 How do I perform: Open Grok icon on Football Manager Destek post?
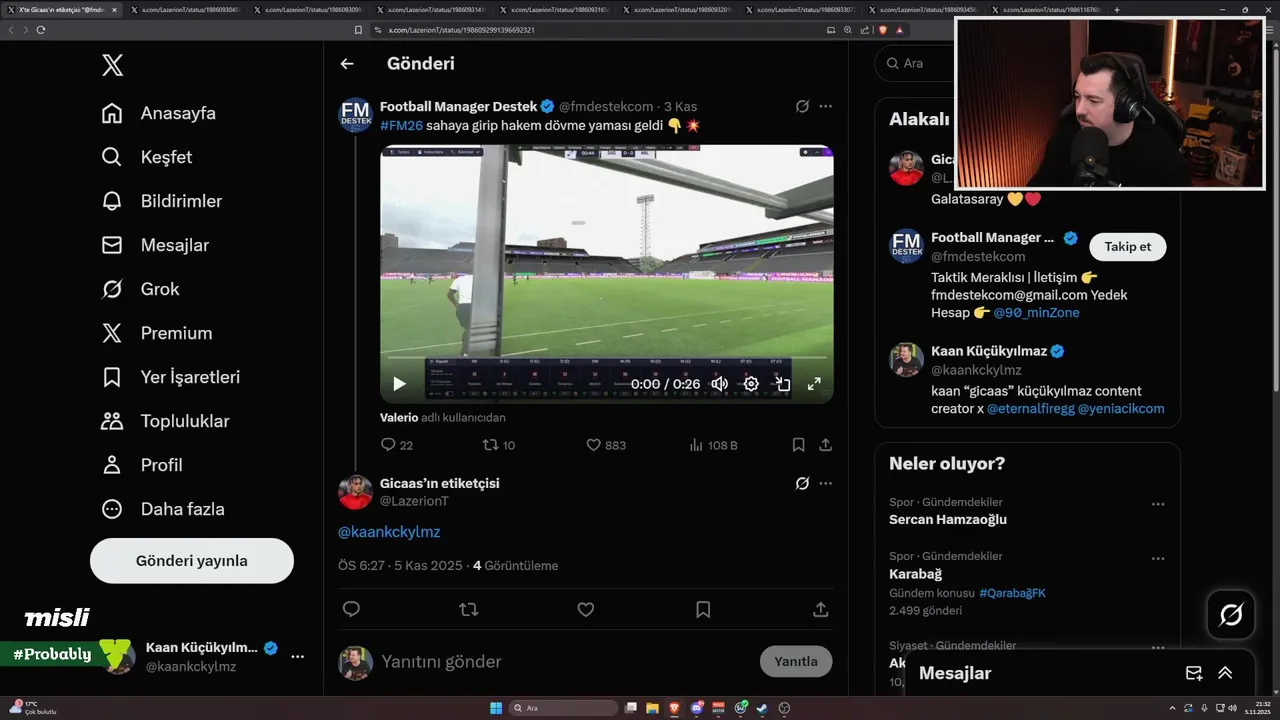click(x=802, y=106)
